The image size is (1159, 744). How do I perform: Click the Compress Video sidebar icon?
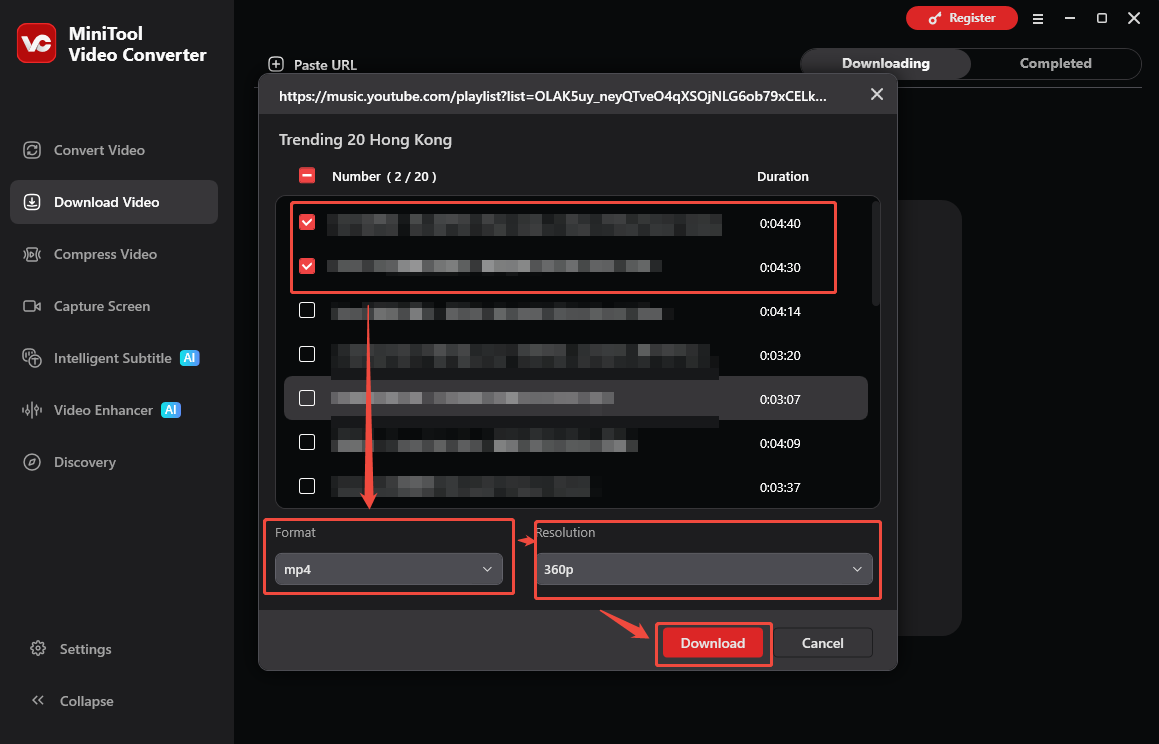(x=32, y=254)
